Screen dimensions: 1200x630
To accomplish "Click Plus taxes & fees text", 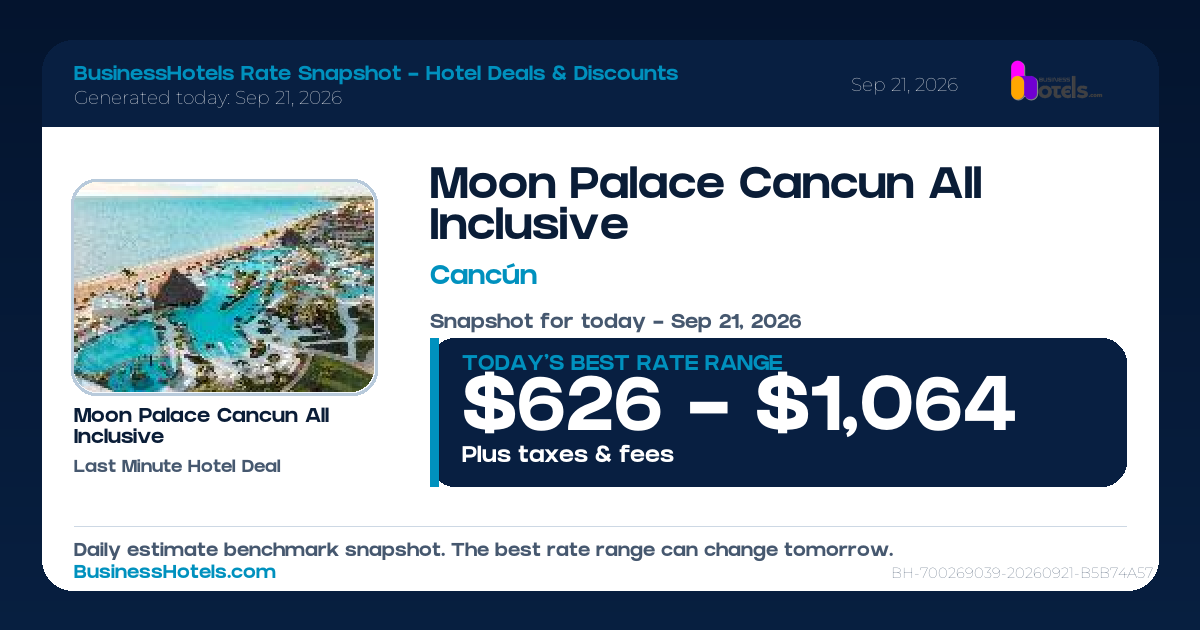I will pyautogui.click(x=568, y=454).
